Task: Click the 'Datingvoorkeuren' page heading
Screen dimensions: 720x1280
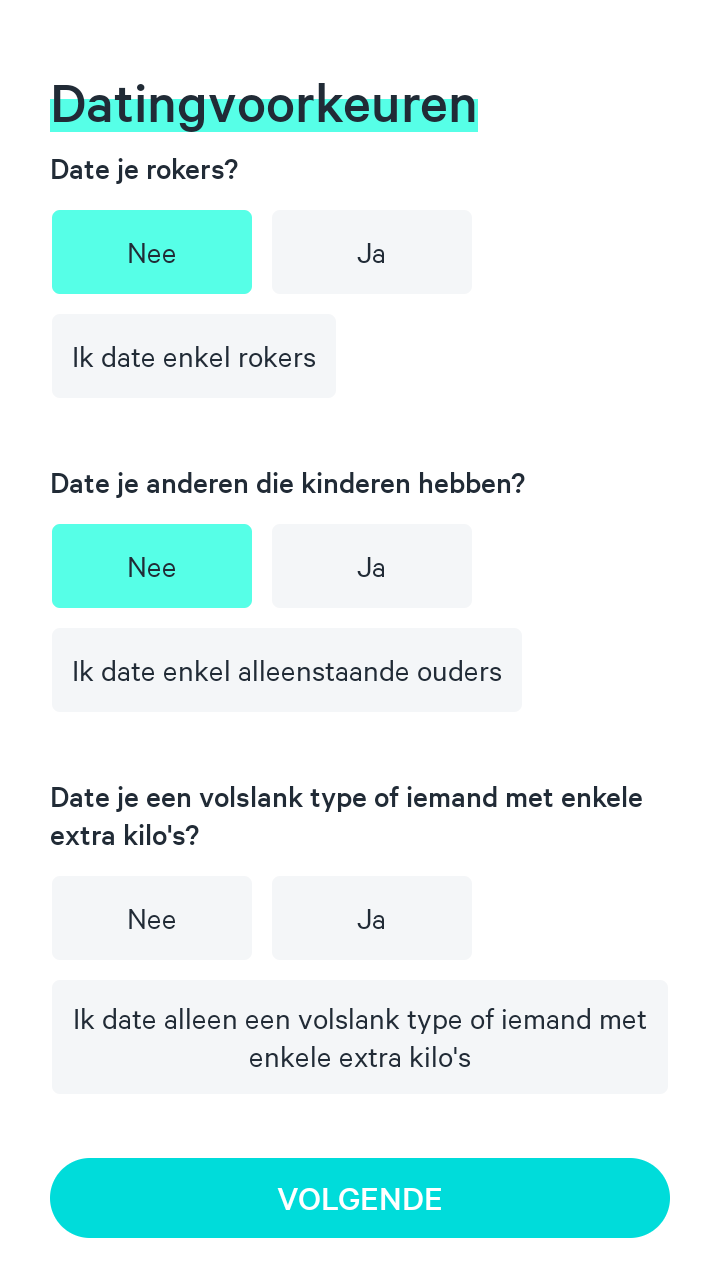Action: click(x=264, y=104)
